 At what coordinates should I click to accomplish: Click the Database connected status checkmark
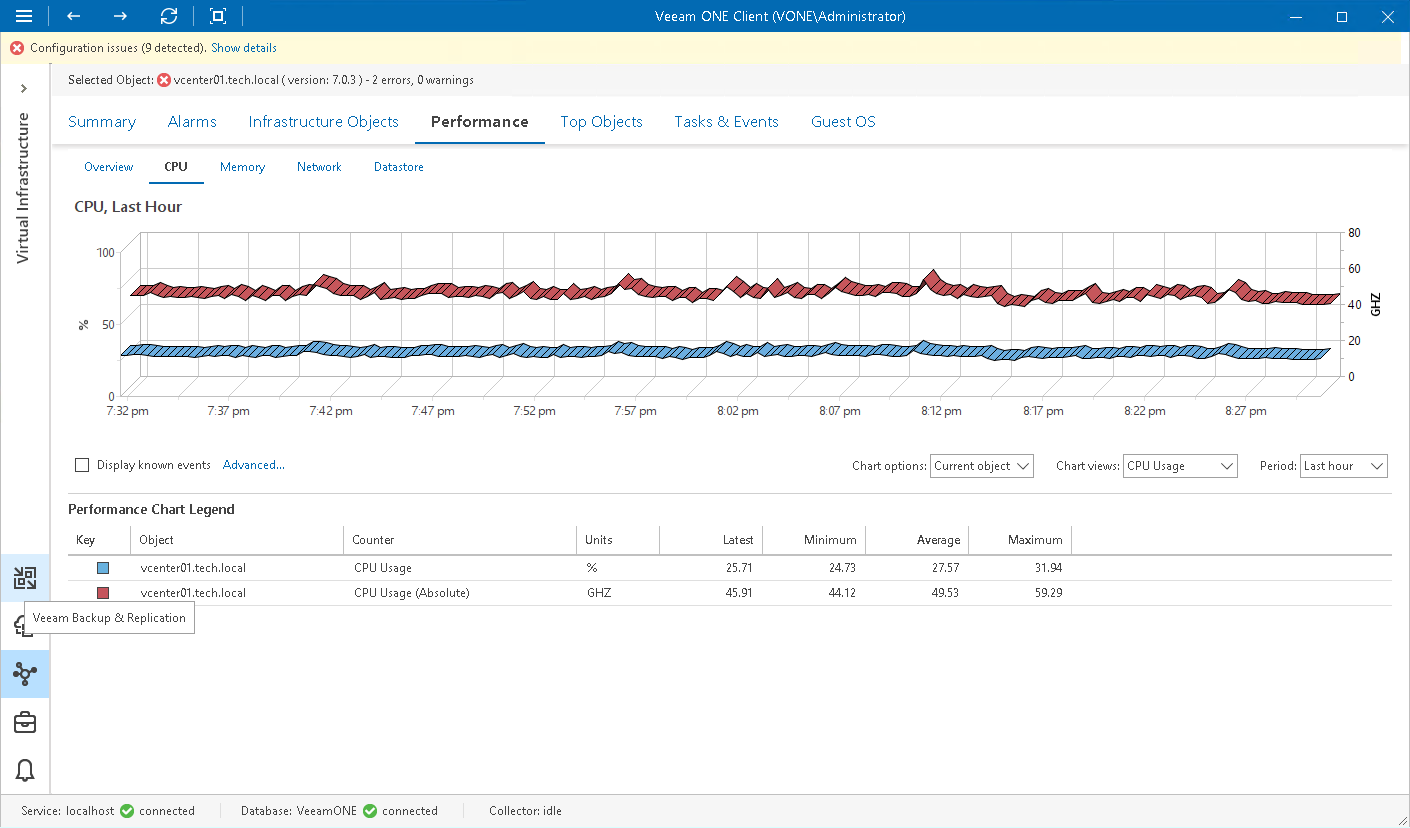(x=370, y=811)
